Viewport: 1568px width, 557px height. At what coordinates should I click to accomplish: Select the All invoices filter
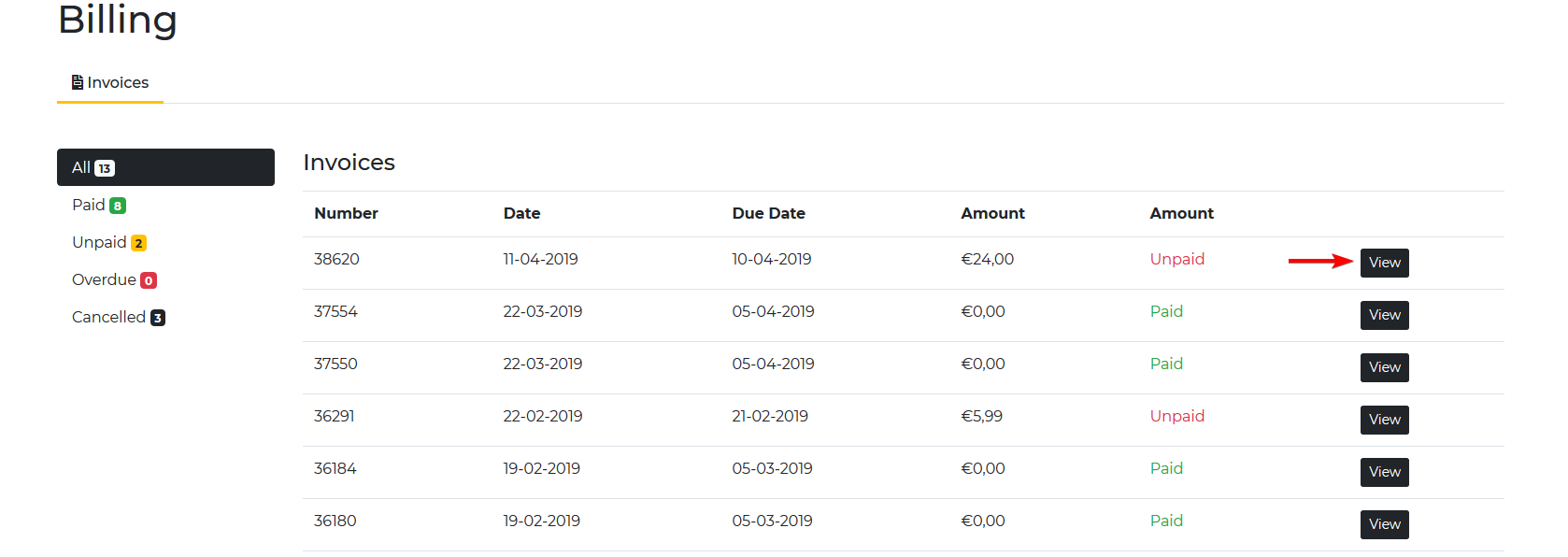(165, 167)
